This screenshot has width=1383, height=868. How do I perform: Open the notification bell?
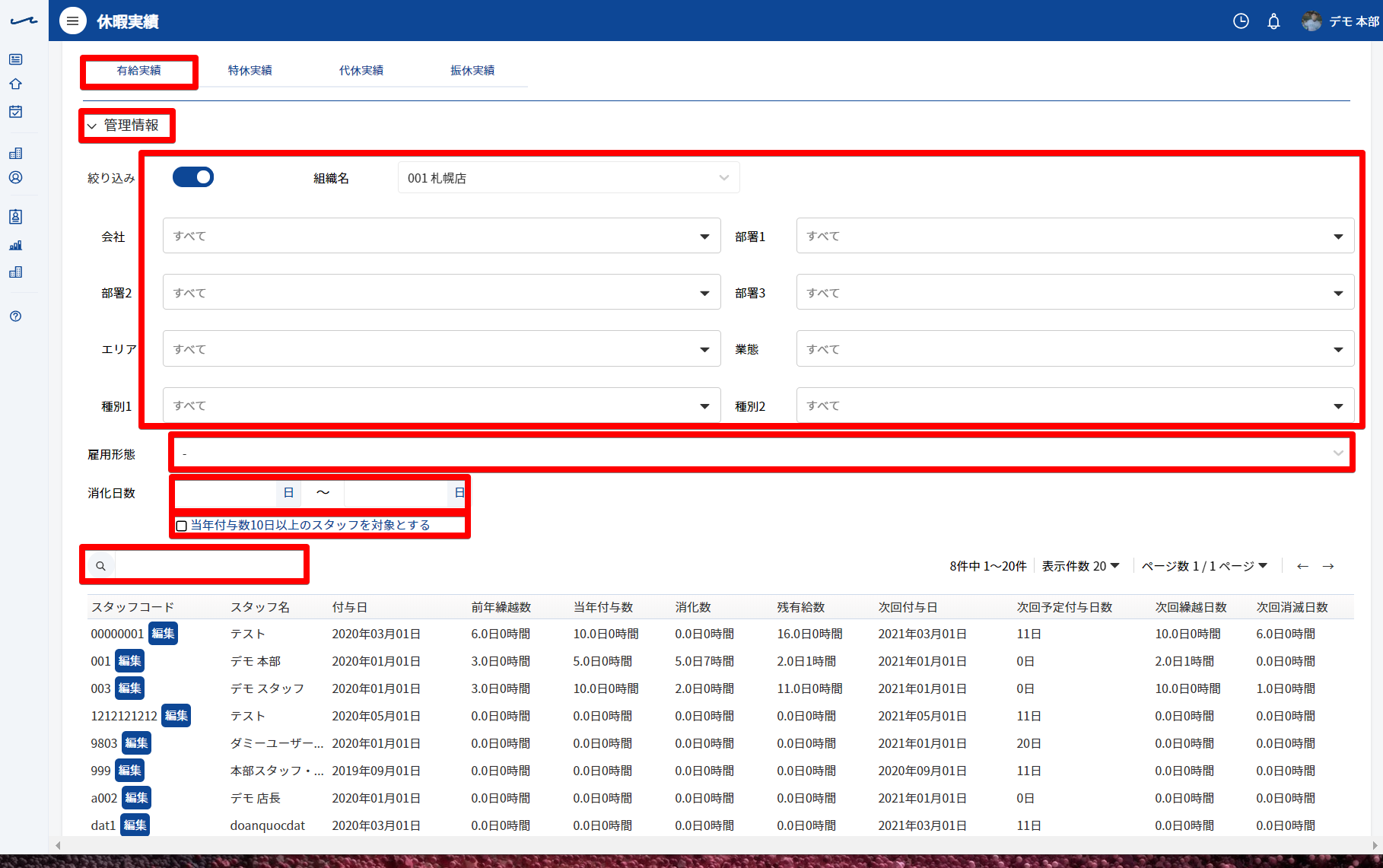(1273, 21)
